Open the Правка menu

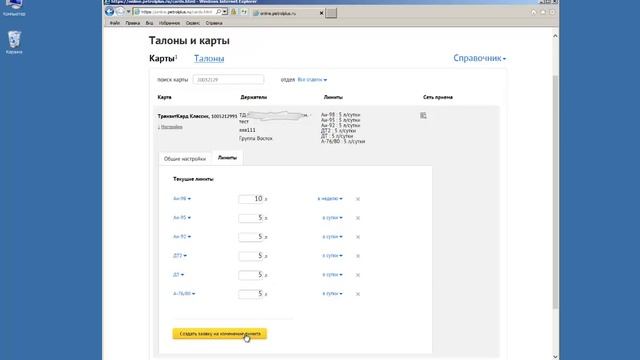(x=133, y=23)
